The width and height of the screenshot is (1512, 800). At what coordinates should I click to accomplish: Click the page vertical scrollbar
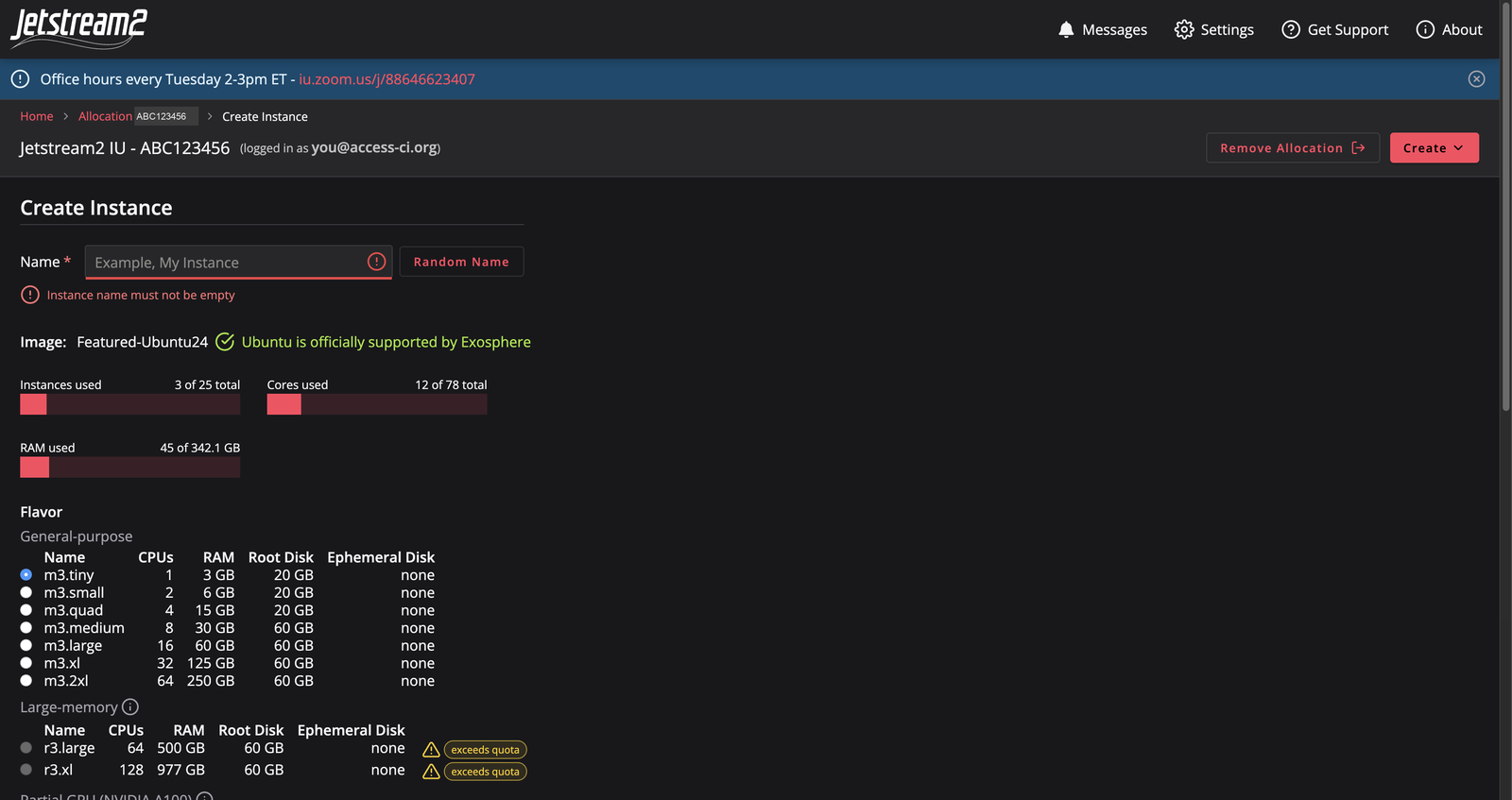(1505, 206)
